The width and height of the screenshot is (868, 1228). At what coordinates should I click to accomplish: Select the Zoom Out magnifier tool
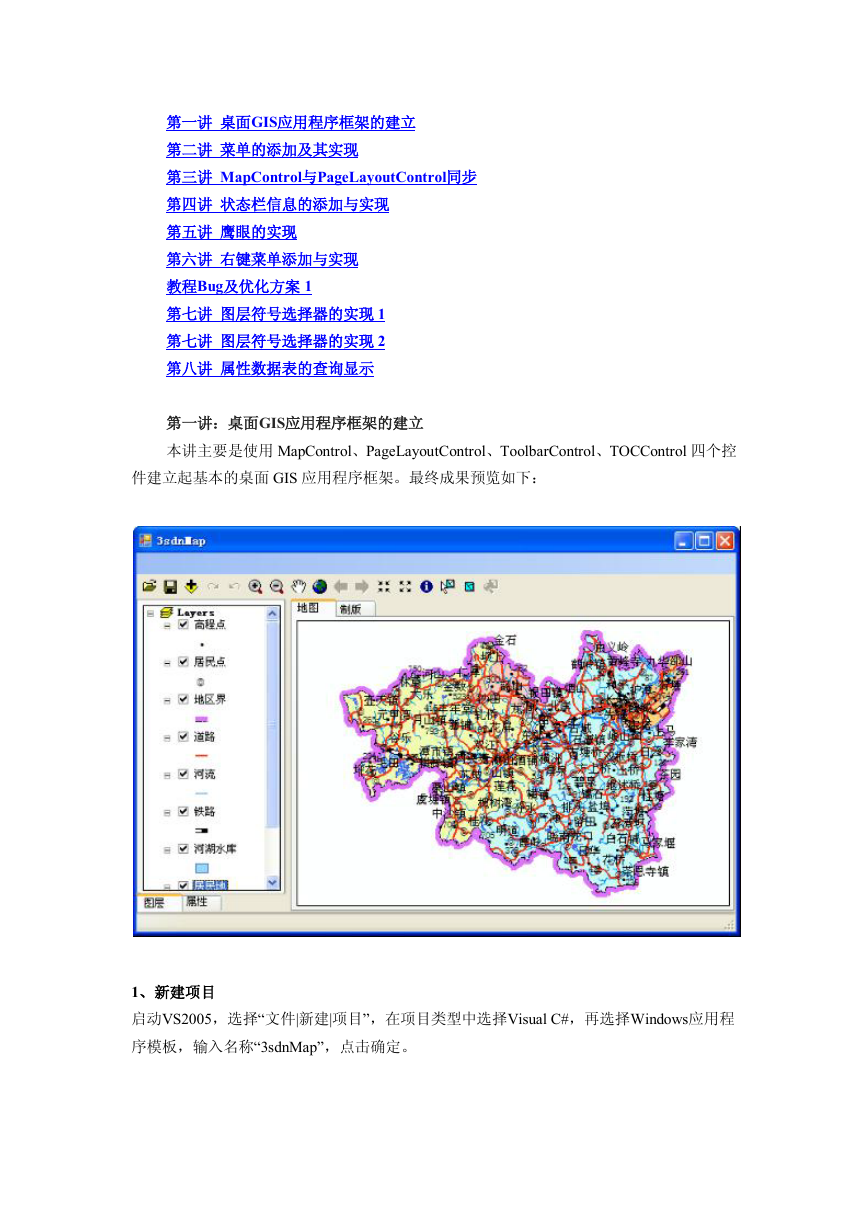point(277,587)
